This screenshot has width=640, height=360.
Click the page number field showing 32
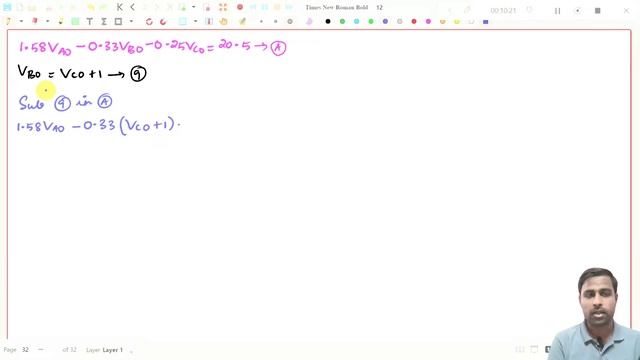(x=25, y=350)
